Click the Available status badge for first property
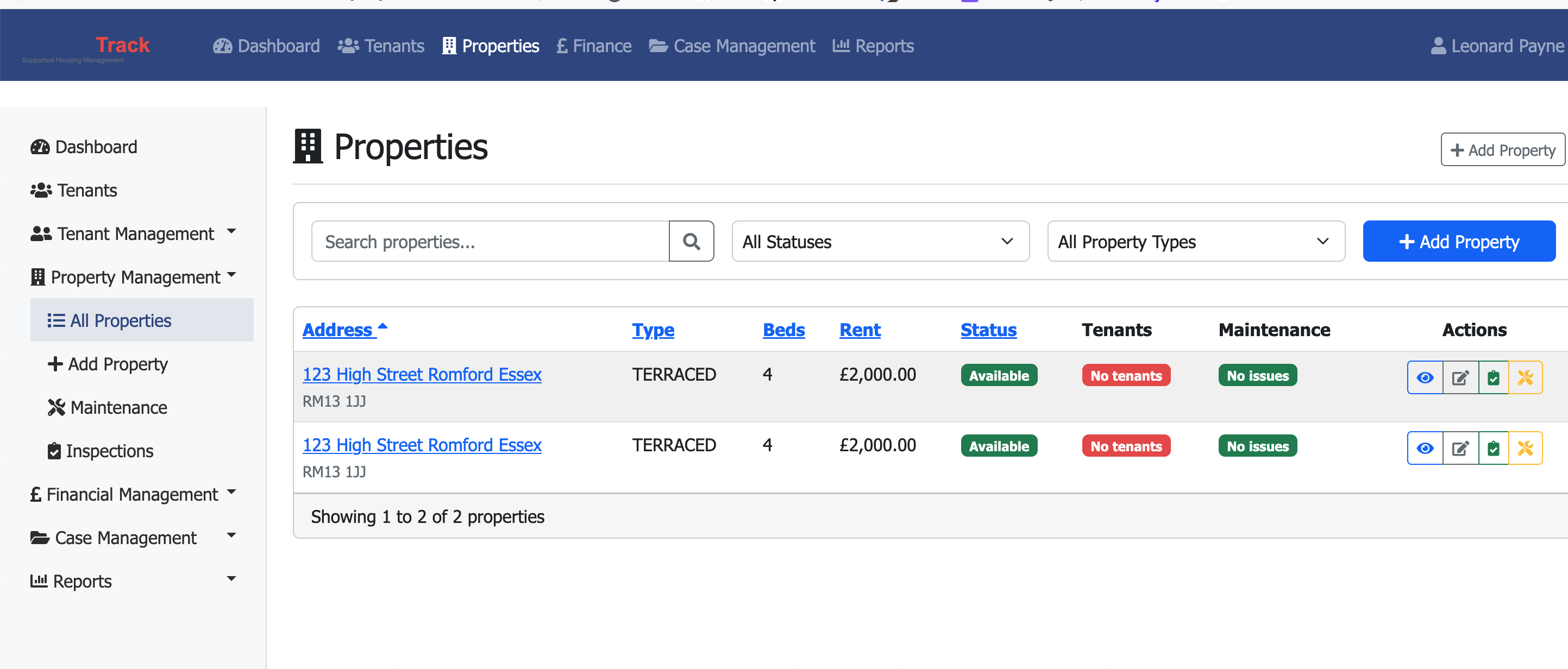Image resolution: width=1568 pixels, height=669 pixels. point(999,375)
